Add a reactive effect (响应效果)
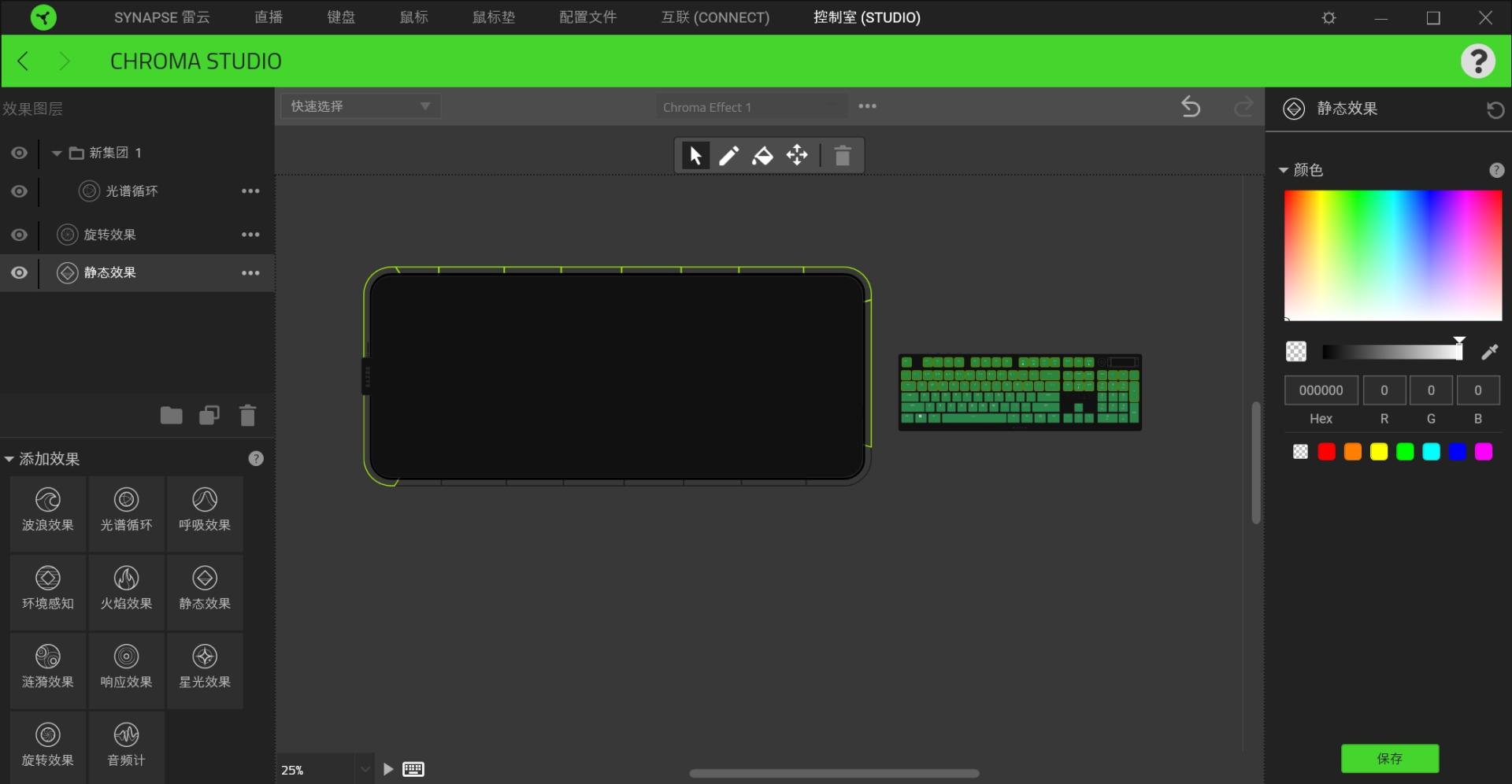This screenshot has width=1512, height=784. [126, 671]
